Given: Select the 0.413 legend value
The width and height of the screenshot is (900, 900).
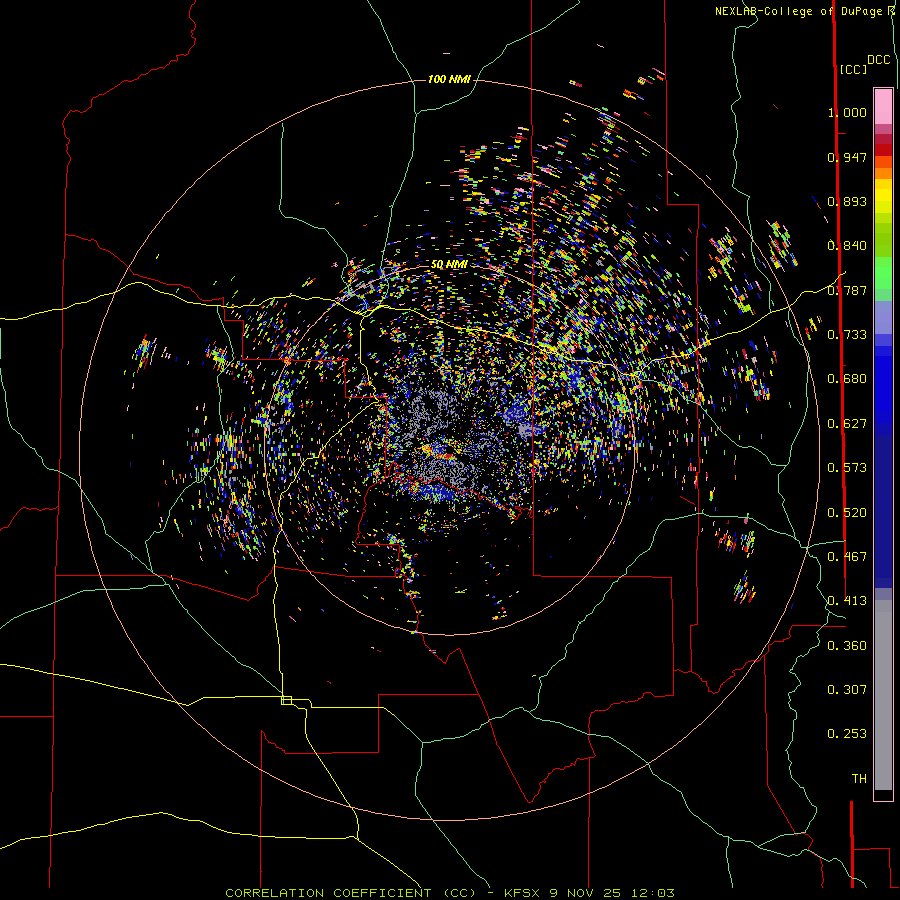Looking at the screenshot, I should 847,601.
